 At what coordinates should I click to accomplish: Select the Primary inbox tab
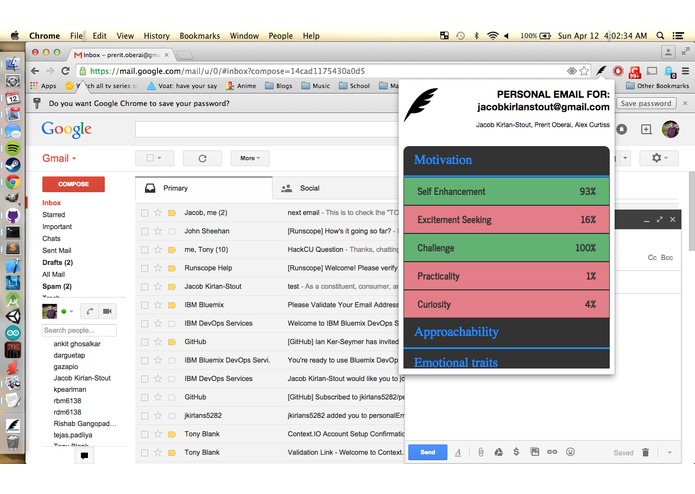point(204,188)
